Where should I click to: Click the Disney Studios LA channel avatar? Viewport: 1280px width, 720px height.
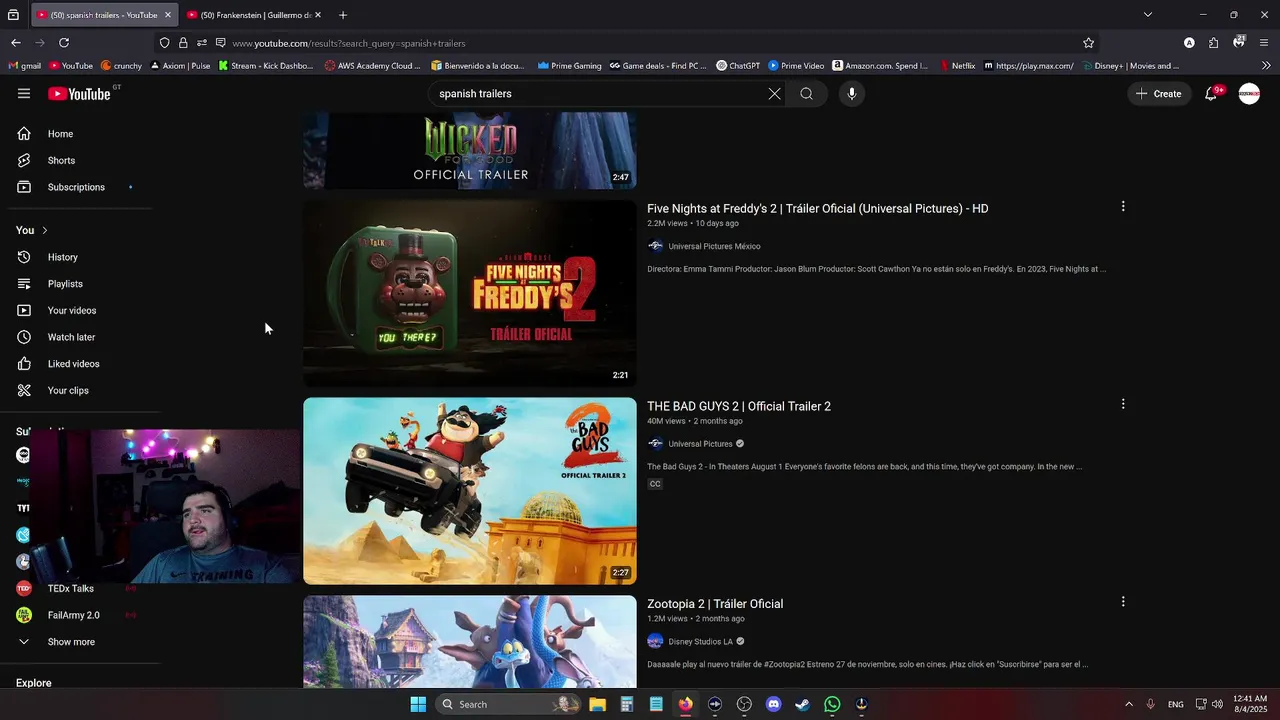tap(655, 641)
